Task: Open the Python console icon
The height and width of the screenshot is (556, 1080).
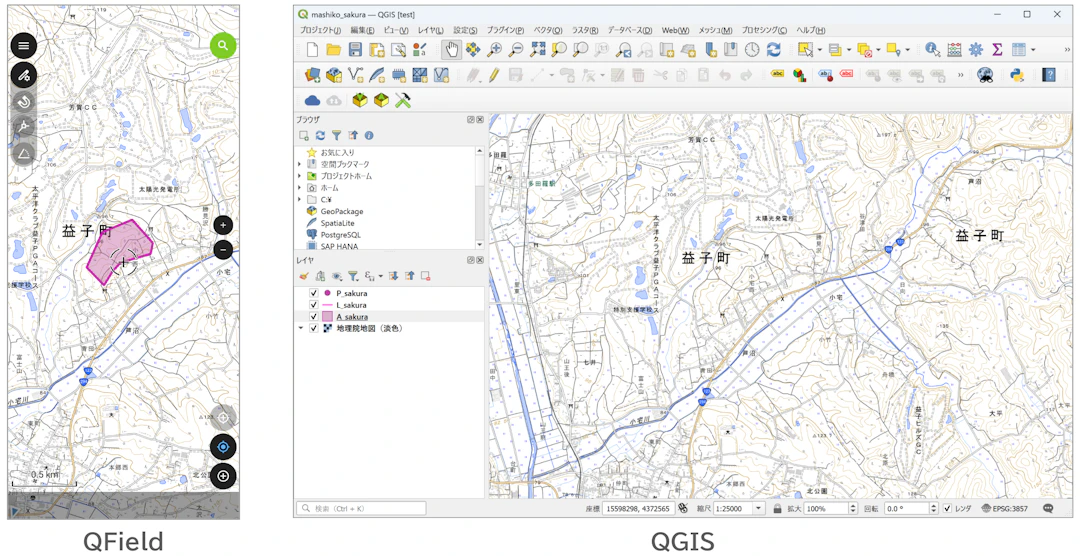Action: pyautogui.click(x=1015, y=74)
